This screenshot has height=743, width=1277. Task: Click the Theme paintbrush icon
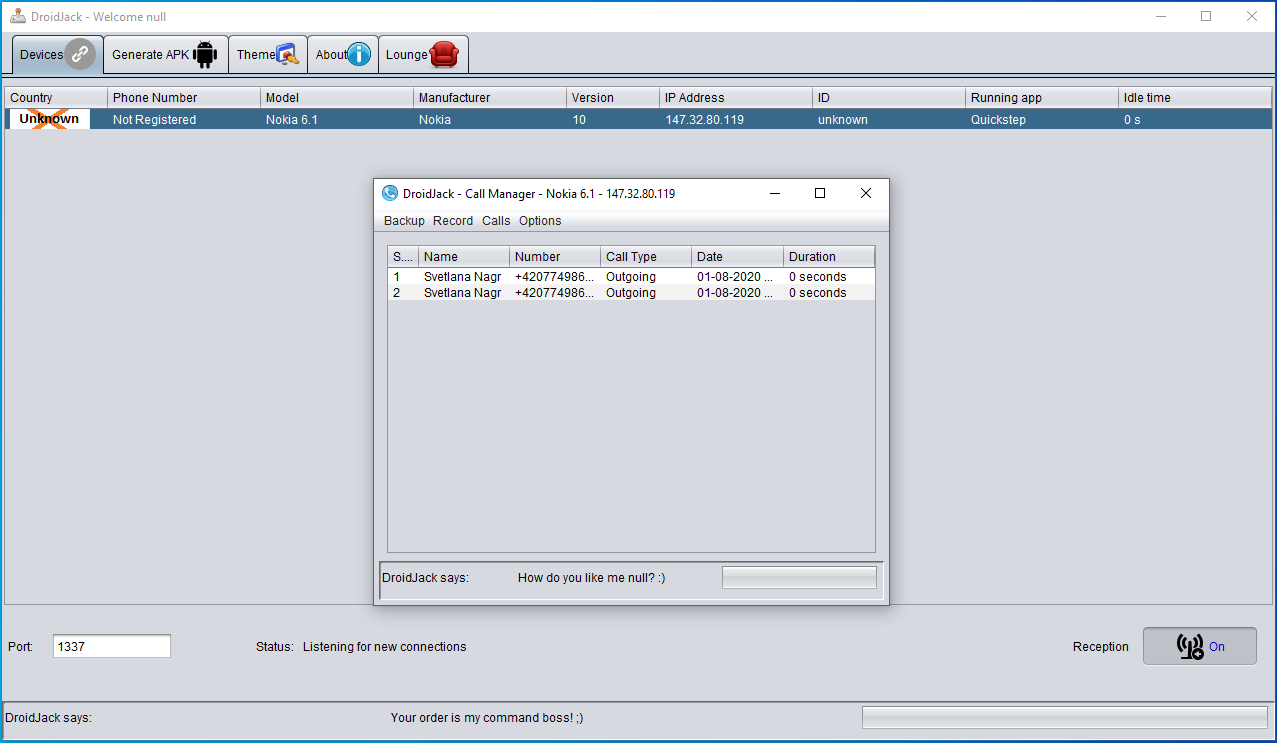(288, 55)
